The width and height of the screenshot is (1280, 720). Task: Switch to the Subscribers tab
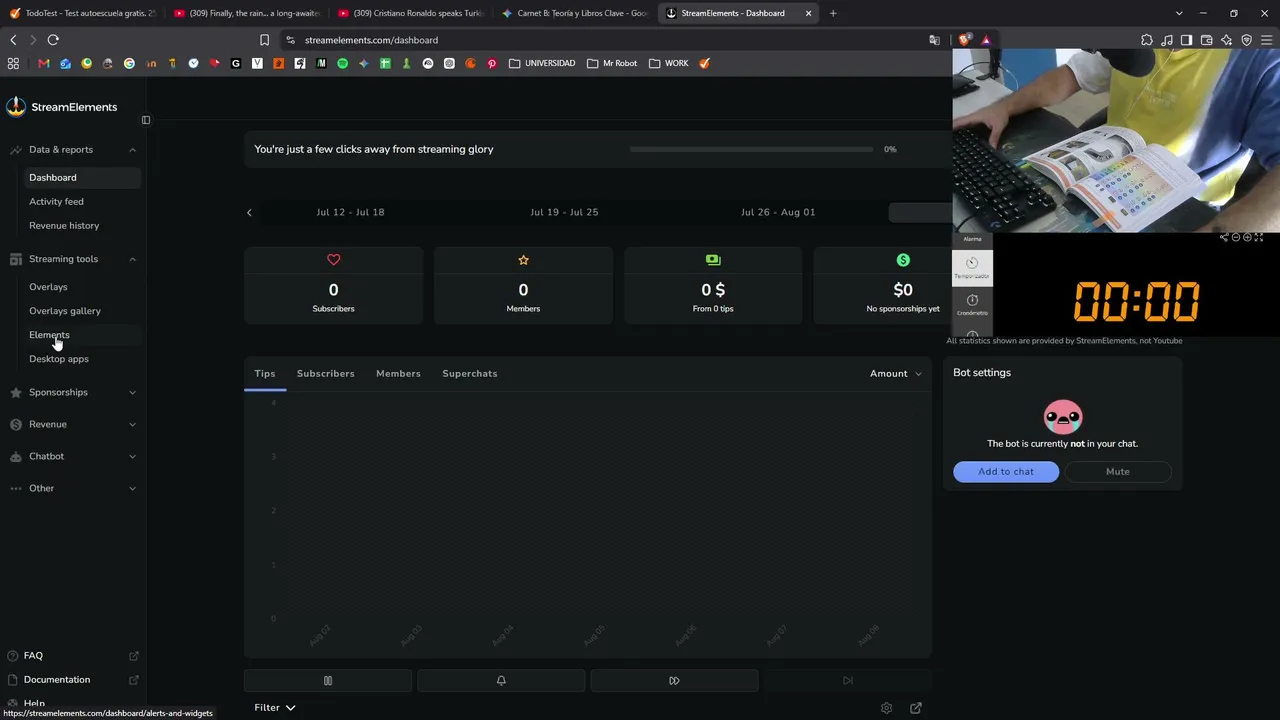pyautogui.click(x=326, y=374)
